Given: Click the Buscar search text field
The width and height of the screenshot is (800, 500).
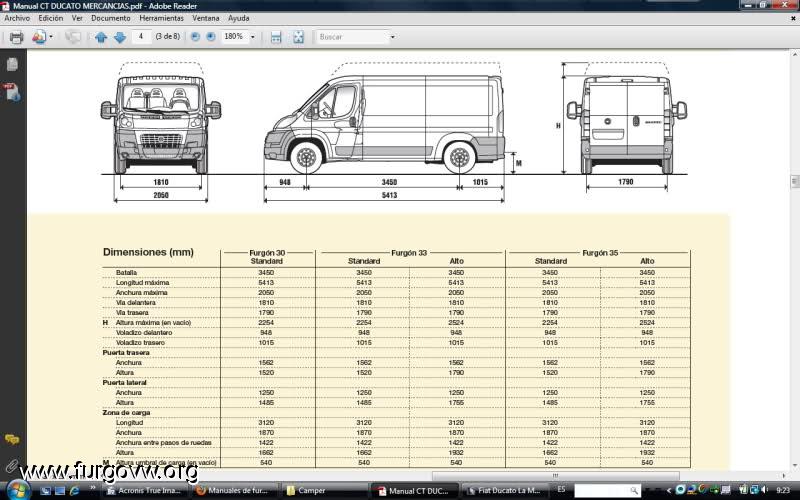Looking at the screenshot, I should tap(351, 37).
